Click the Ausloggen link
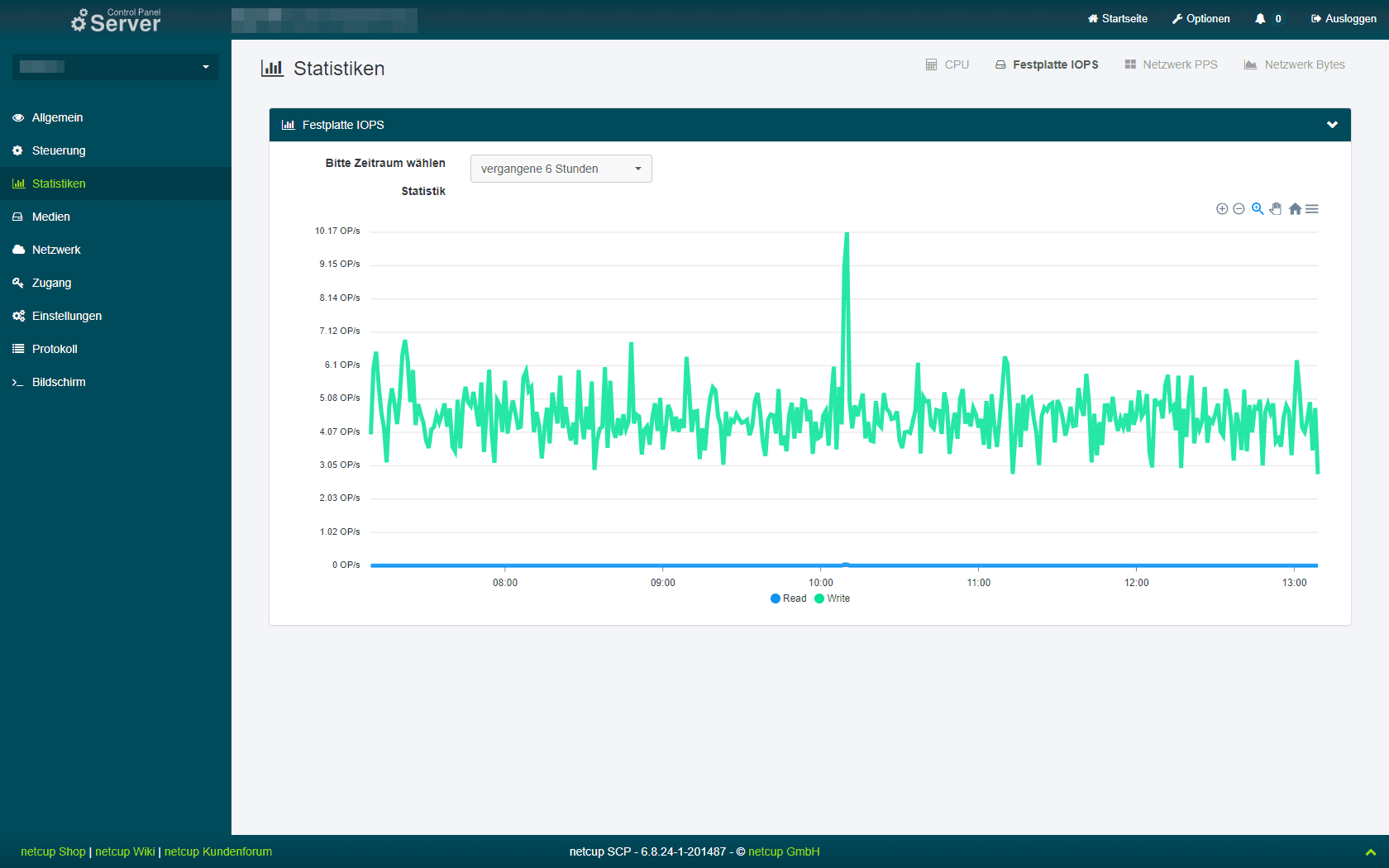The image size is (1389, 868). tap(1344, 19)
